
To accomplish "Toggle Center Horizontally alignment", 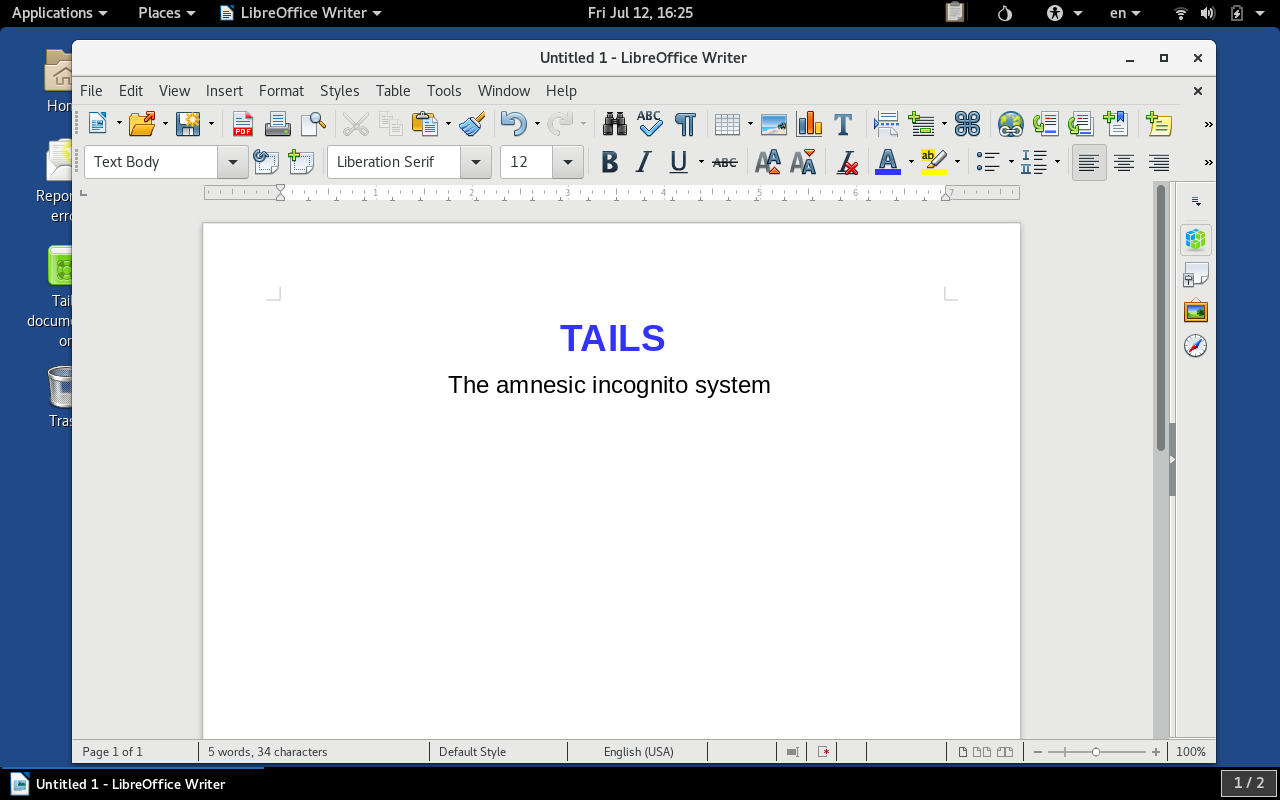I will point(1124,162).
